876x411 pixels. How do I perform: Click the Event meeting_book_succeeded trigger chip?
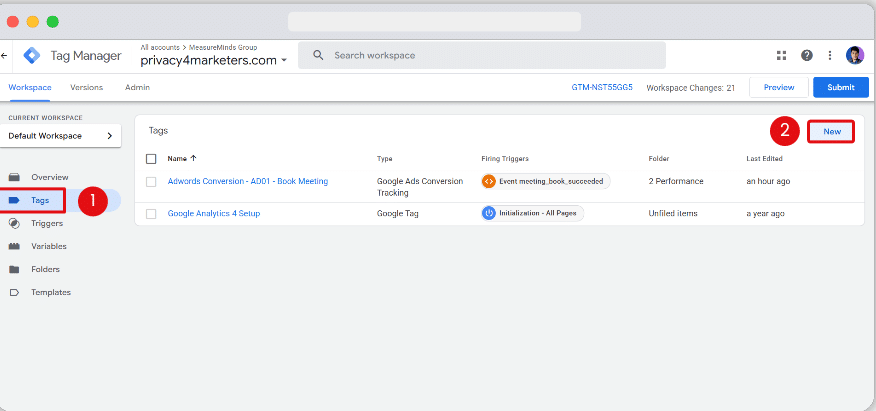click(545, 181)
